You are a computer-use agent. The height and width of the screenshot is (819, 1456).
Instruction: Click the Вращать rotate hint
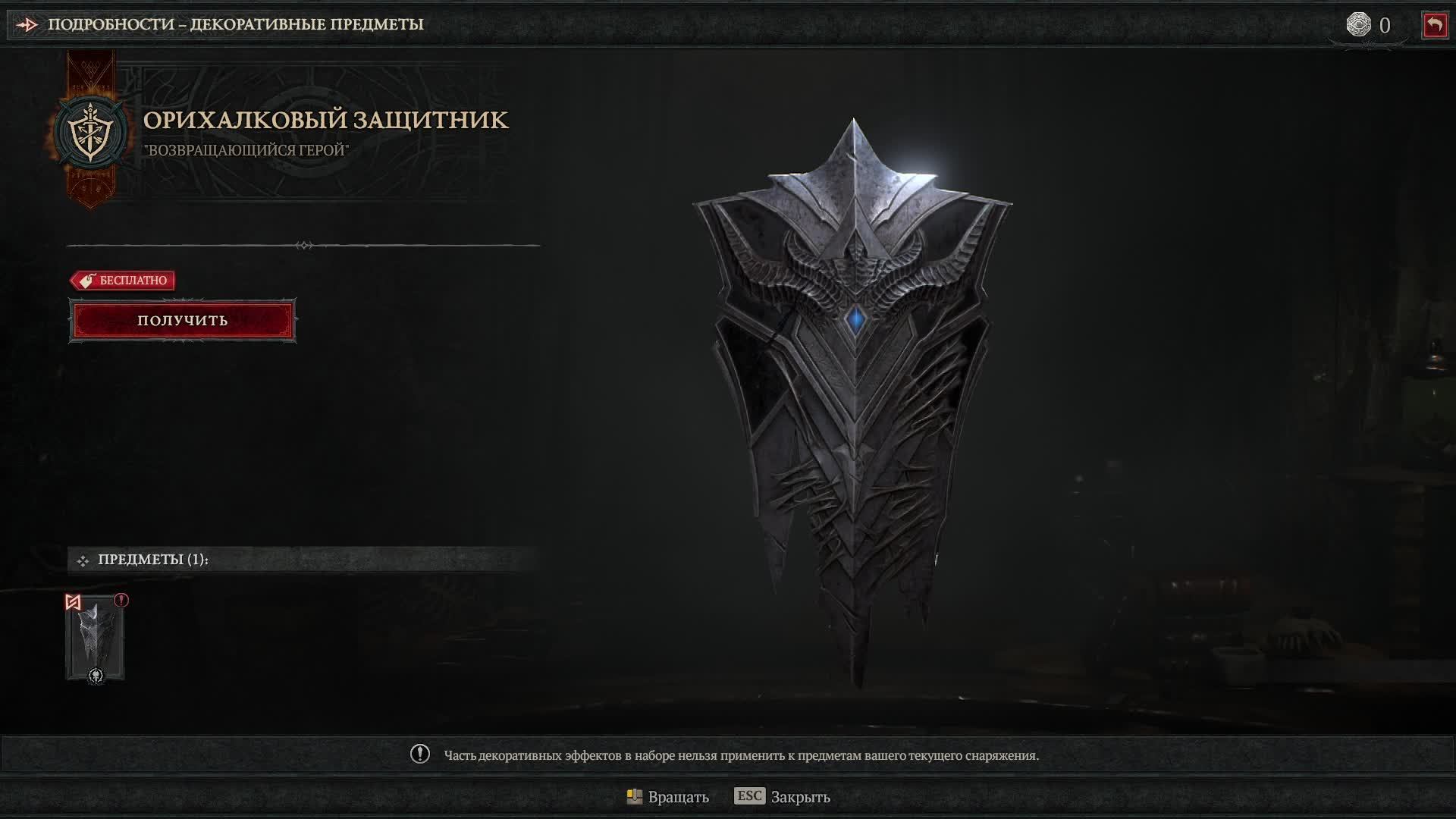(678, 797)
